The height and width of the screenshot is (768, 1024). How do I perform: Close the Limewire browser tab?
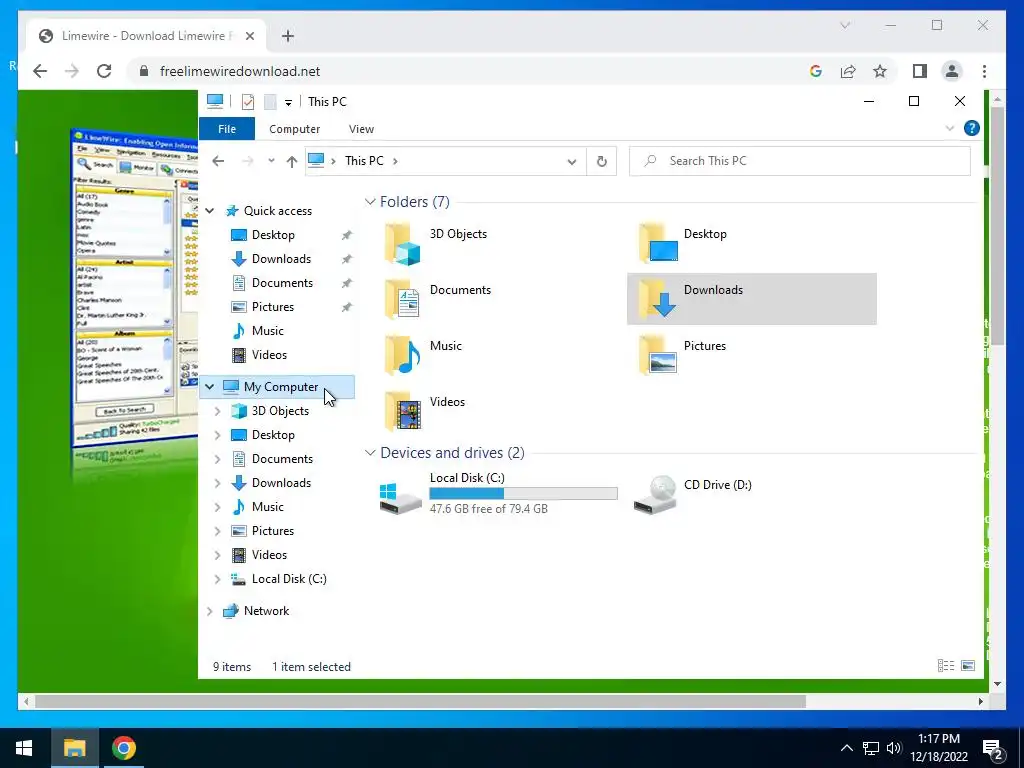point(249,36)
